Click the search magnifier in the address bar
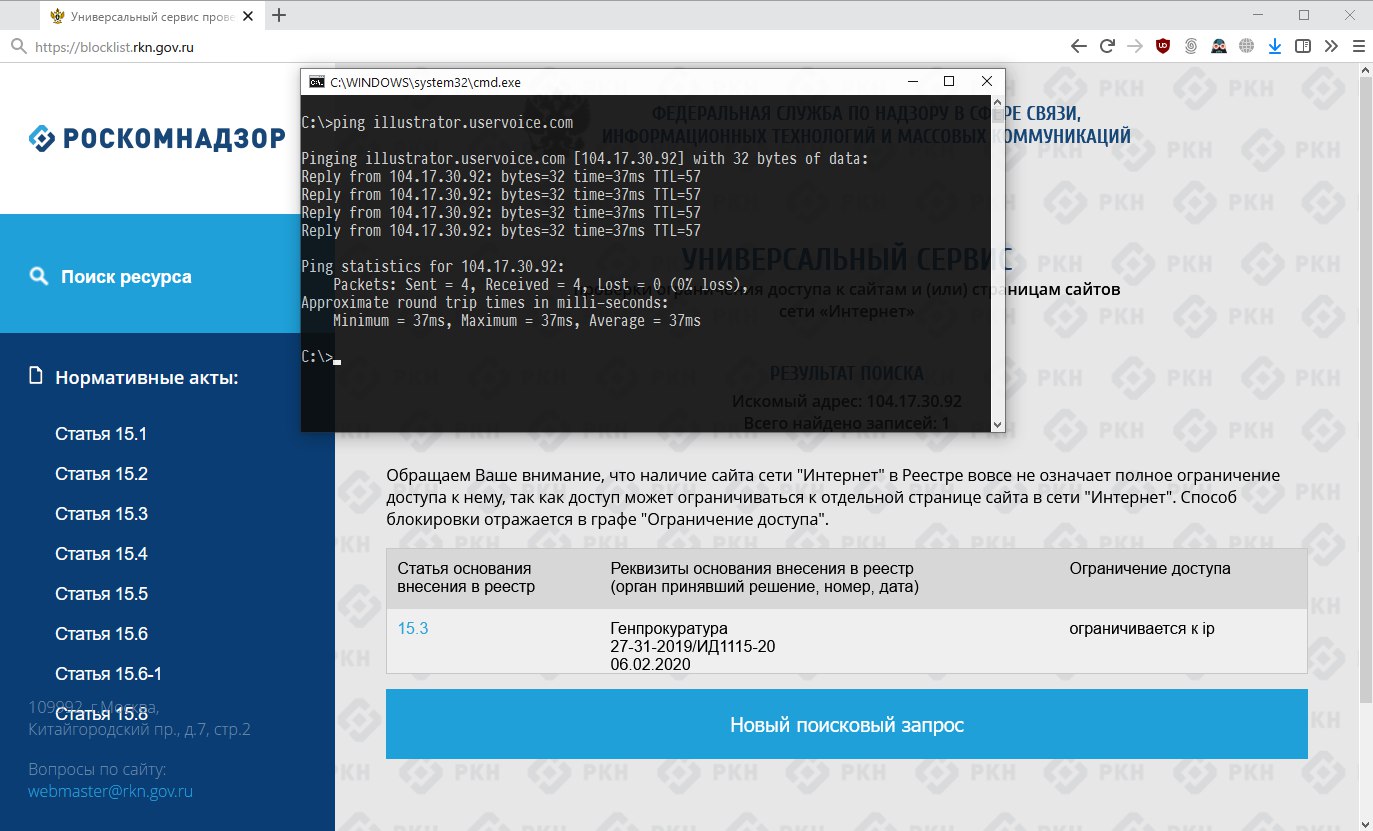 (x=18, y=46)
